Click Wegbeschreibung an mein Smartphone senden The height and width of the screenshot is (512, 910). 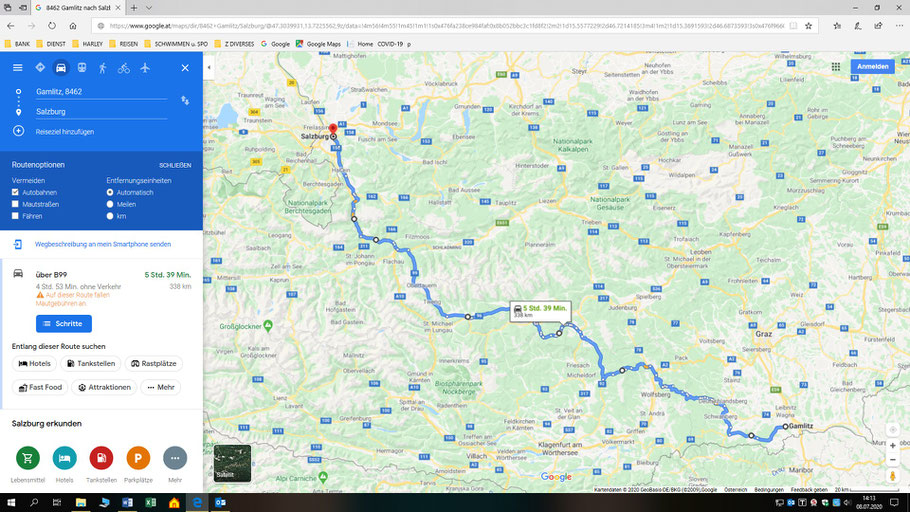pos(103,244)
